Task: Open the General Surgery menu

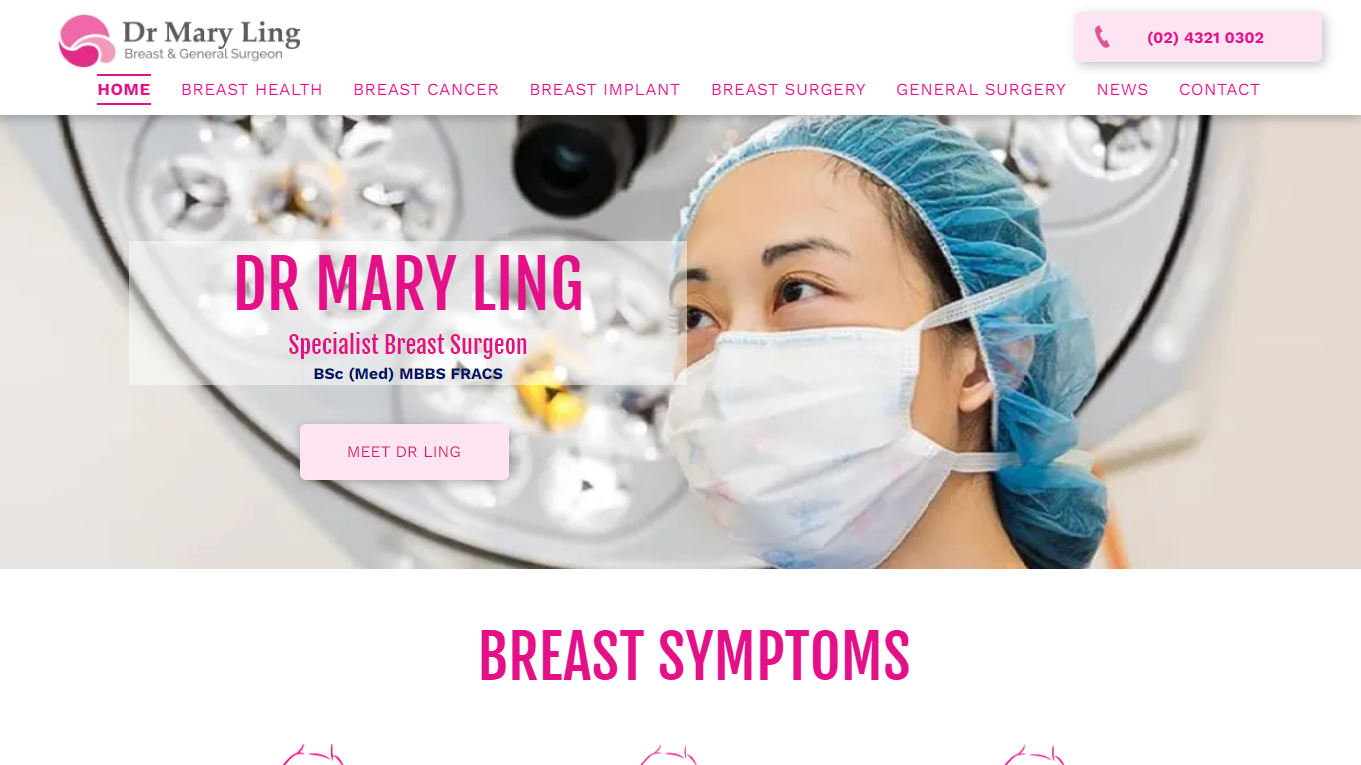Action: click(x=981, y=90)
